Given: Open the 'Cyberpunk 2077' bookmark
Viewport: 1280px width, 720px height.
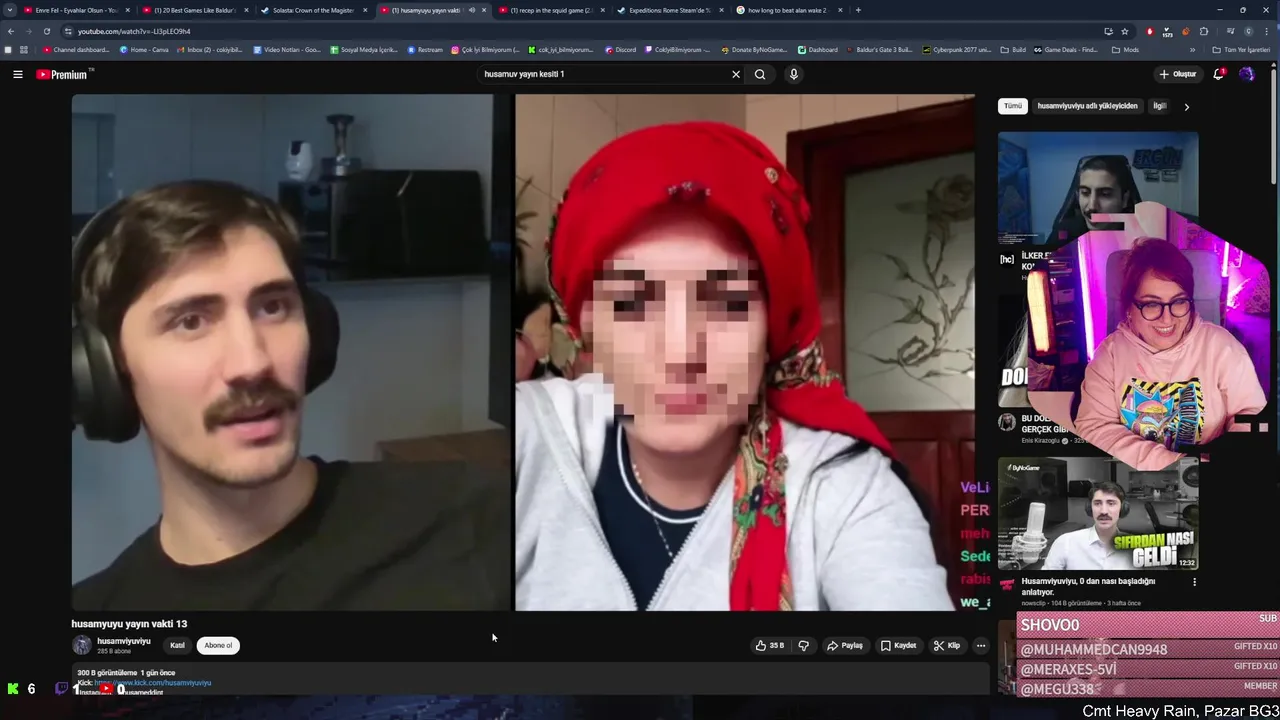Looking at the screenshot, I should coord(957,50).
